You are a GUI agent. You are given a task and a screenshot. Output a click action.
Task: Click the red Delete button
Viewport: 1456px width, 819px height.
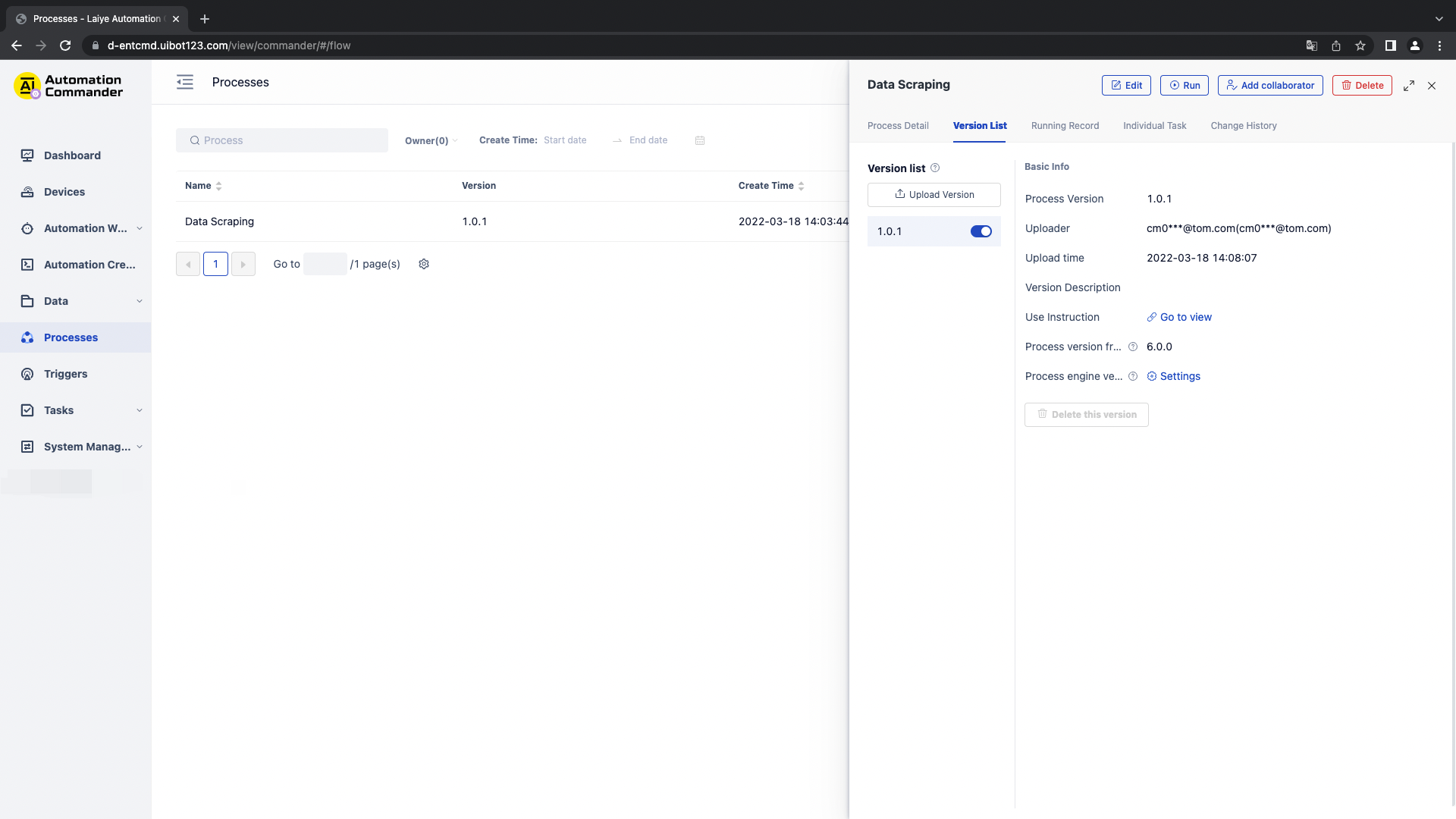coord(1362,86)
